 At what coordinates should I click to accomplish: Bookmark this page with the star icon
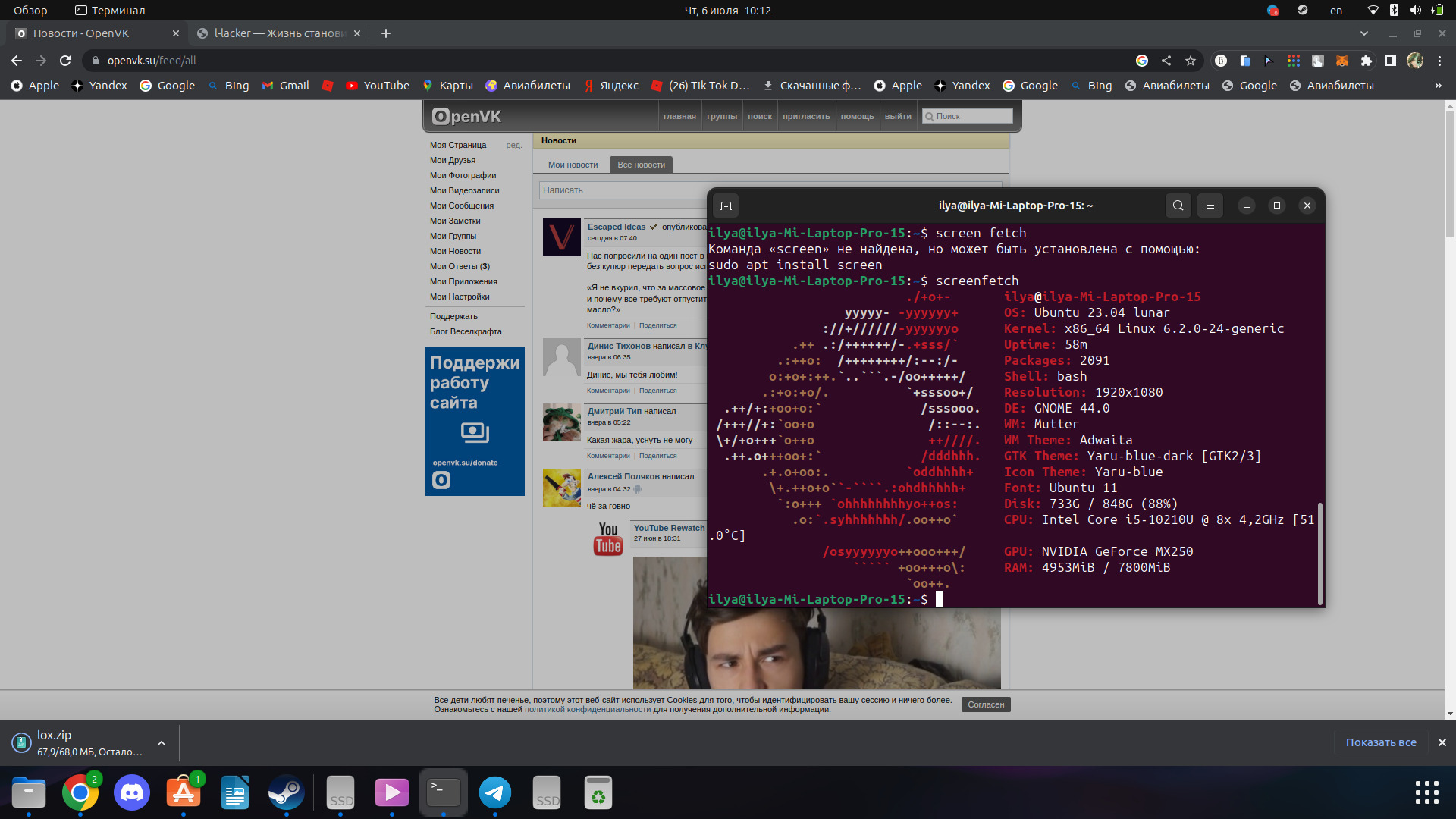[1191, 61]
